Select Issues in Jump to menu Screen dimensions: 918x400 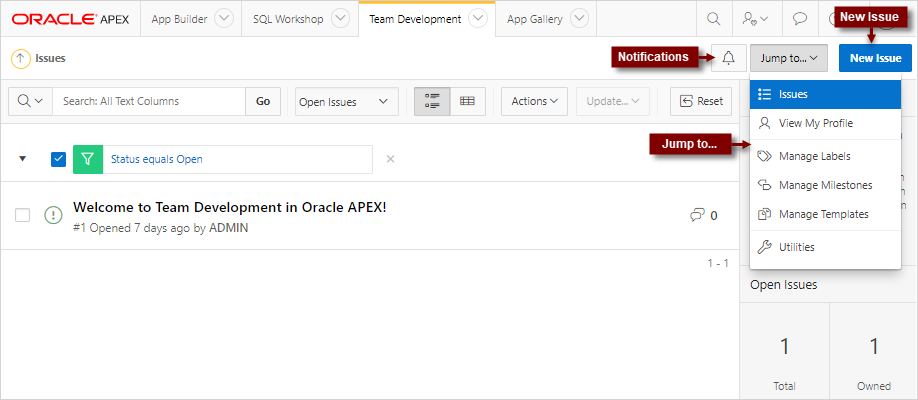coord(825,94)
